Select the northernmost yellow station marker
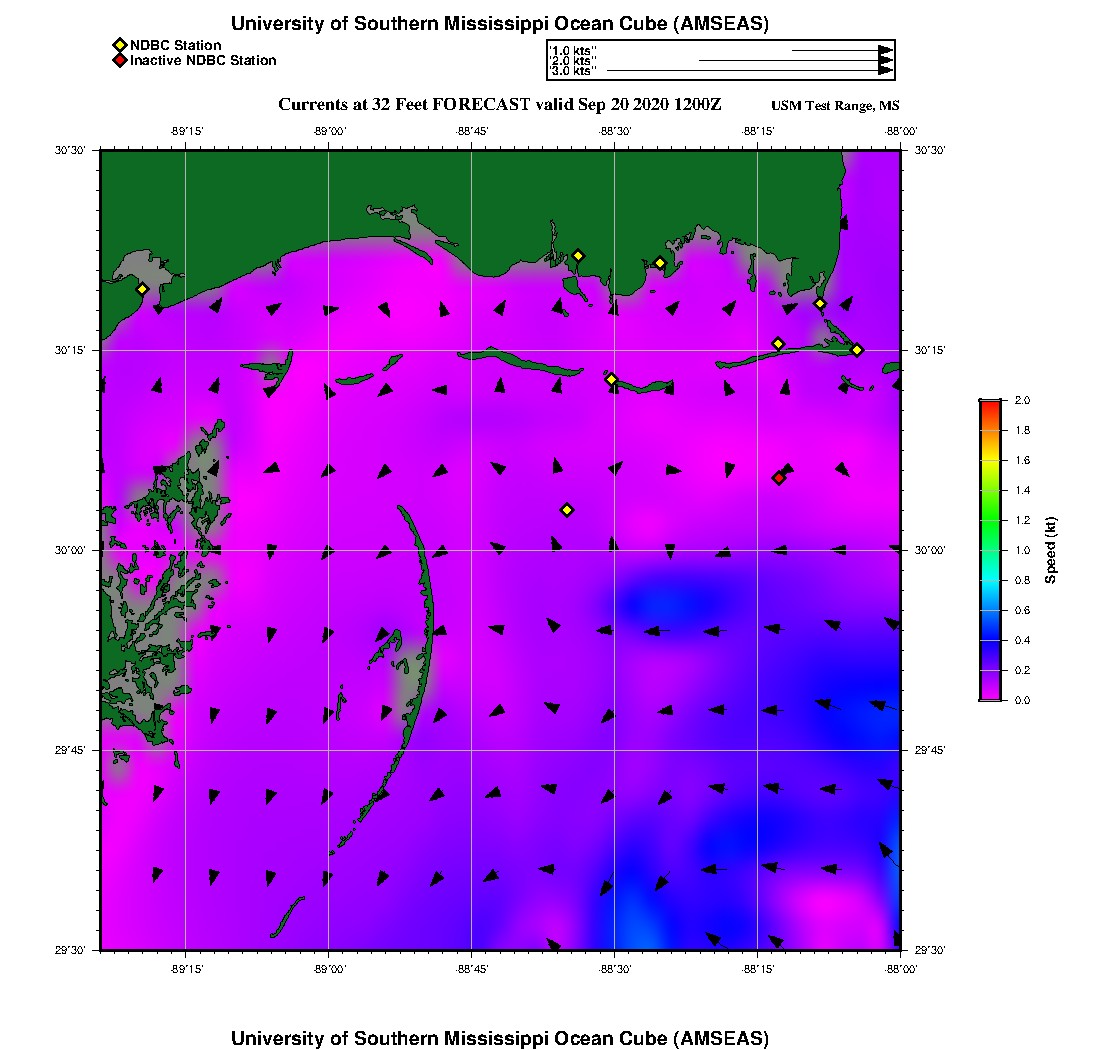 pos(578,255)
